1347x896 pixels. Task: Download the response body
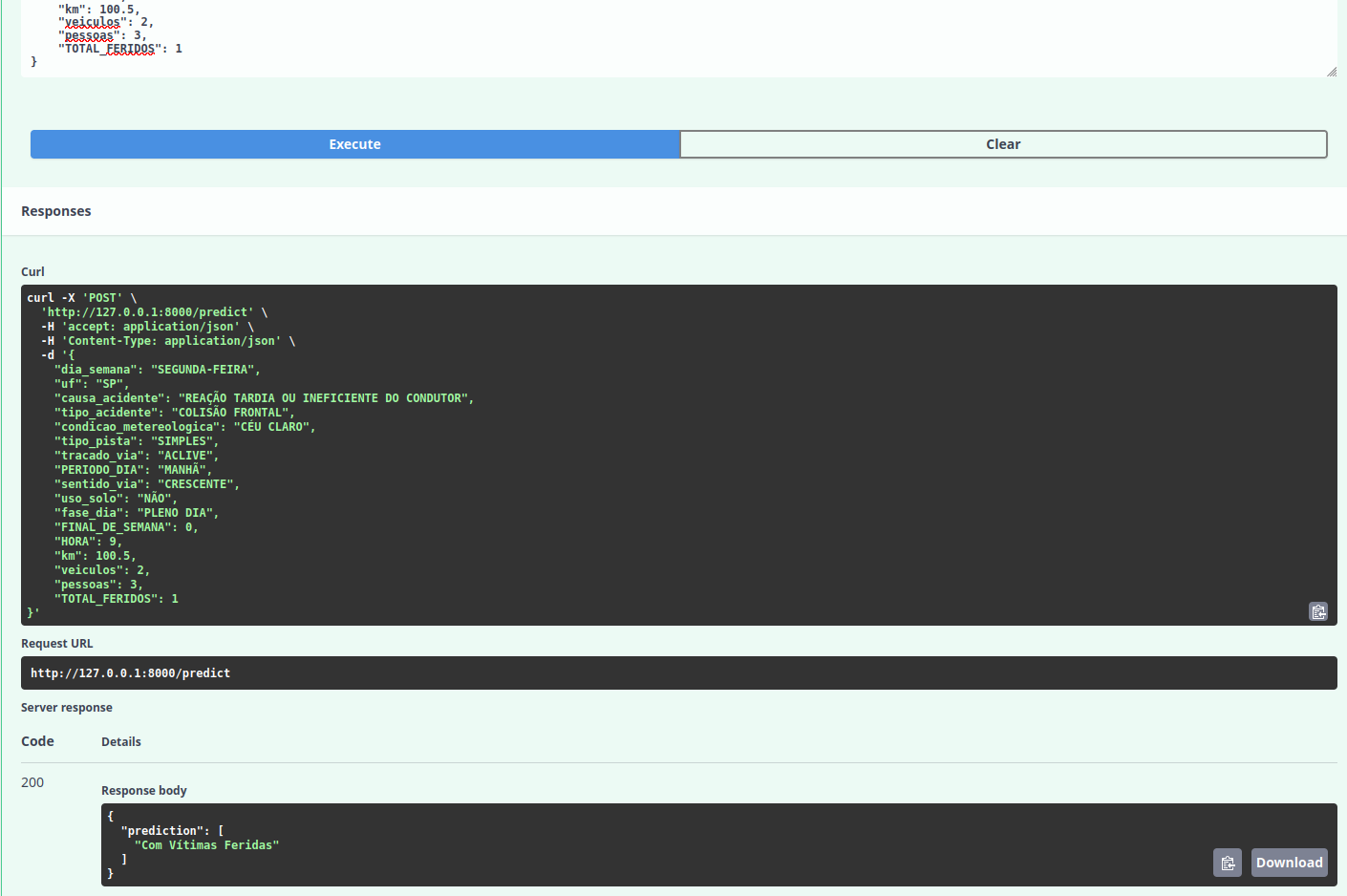[x=1289, y=863]
